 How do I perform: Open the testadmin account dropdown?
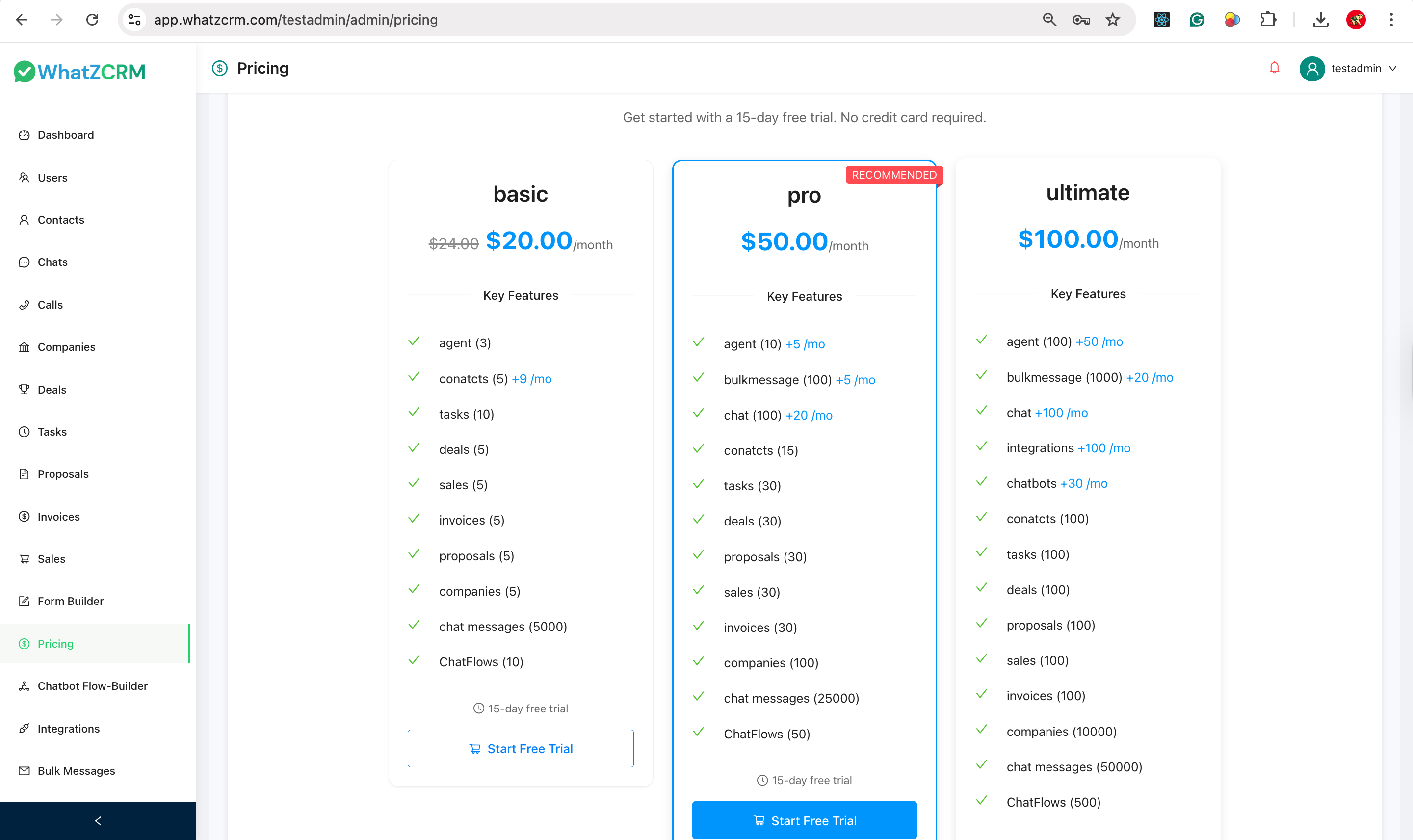(1350, 69)
